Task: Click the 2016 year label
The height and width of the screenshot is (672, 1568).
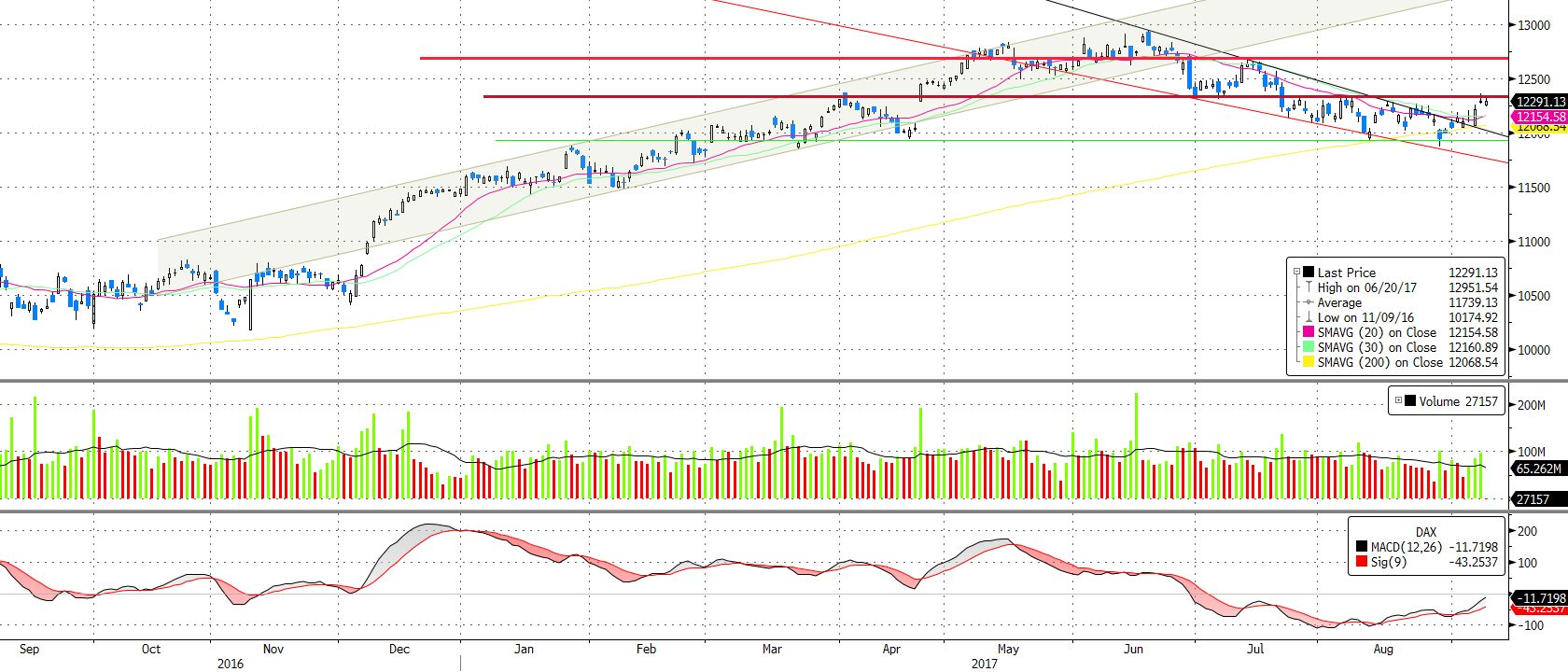Action: 230,664
